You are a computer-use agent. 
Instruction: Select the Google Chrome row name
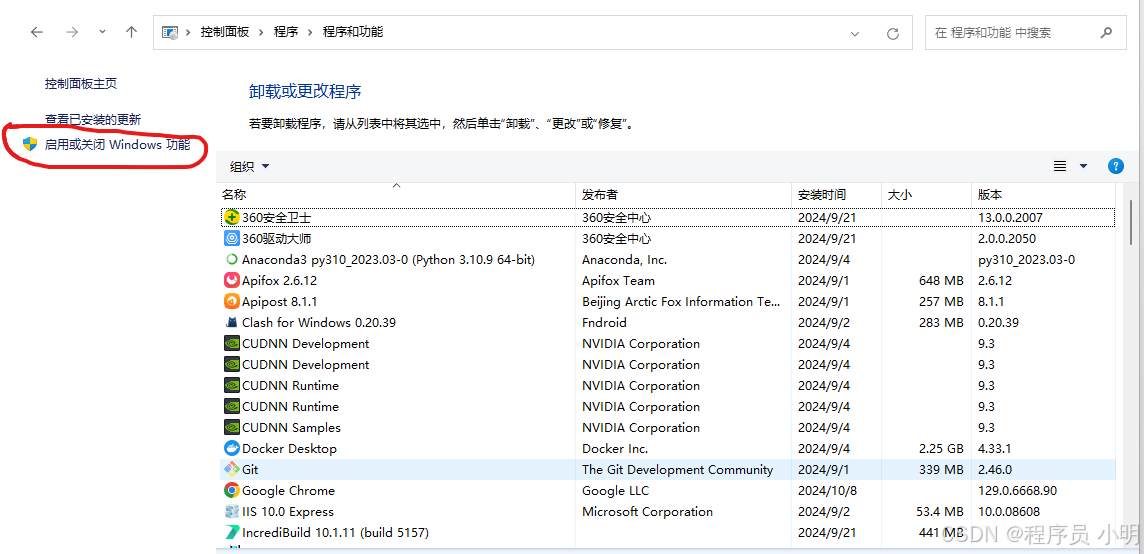pyautogui.click(x=288, y=490)
